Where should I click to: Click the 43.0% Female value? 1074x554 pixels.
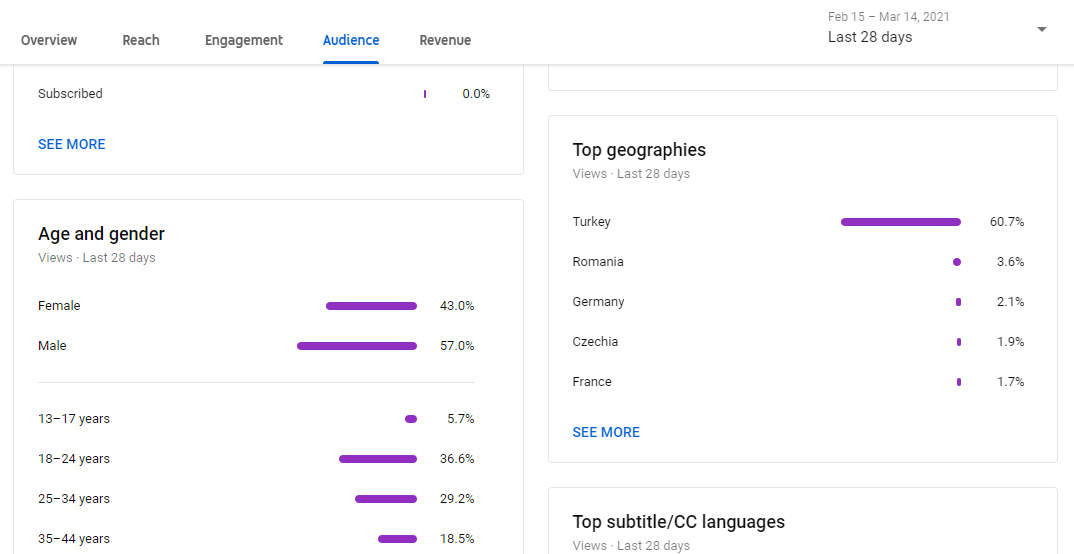click(x=457, y=306)
